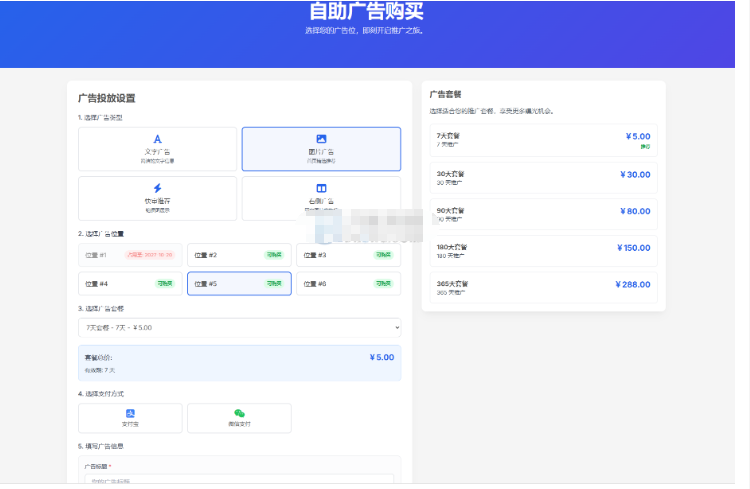This screenshot has width=750, height=489.
Task: Pick the Alipay payment icon
Action: click(x=130, y=413)
